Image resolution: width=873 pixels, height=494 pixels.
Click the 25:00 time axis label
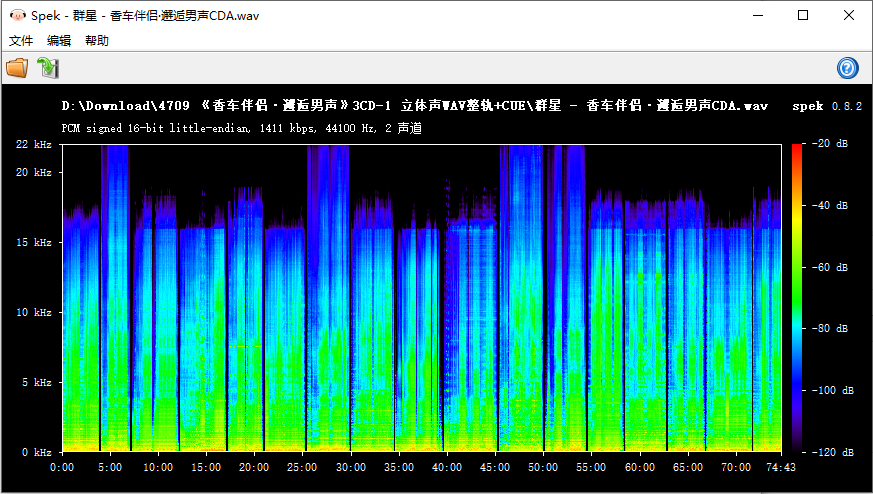pos(302,467)
